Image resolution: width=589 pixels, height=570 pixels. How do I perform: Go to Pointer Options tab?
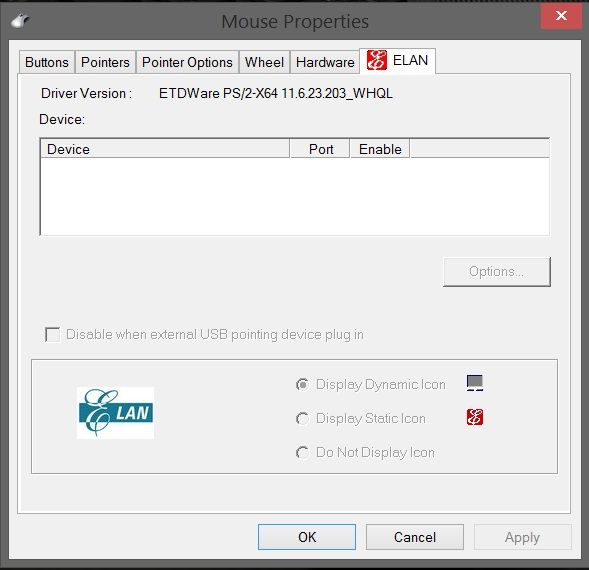pos(187,62)
